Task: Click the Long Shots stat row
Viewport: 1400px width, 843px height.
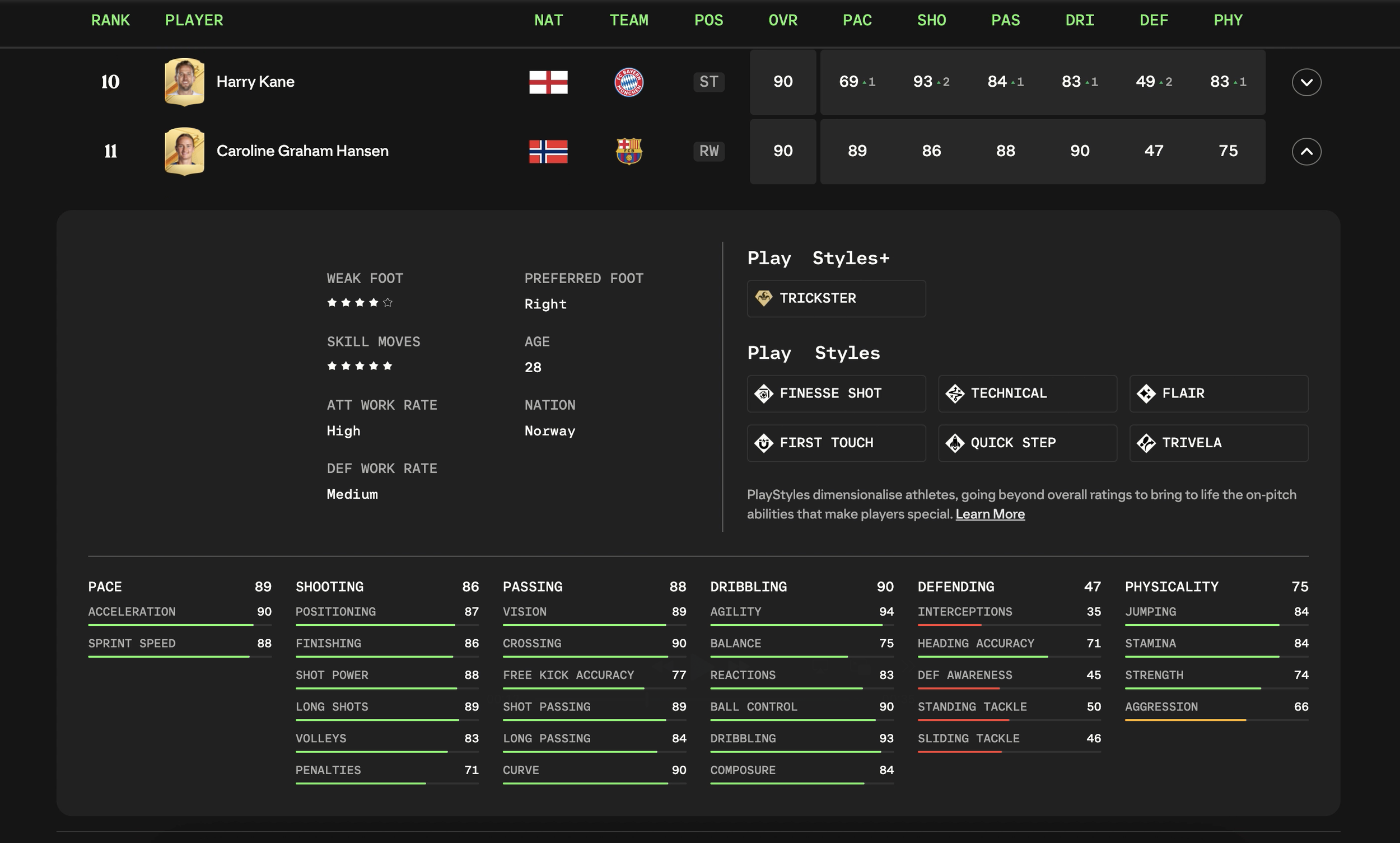Action: pos(387,710)
